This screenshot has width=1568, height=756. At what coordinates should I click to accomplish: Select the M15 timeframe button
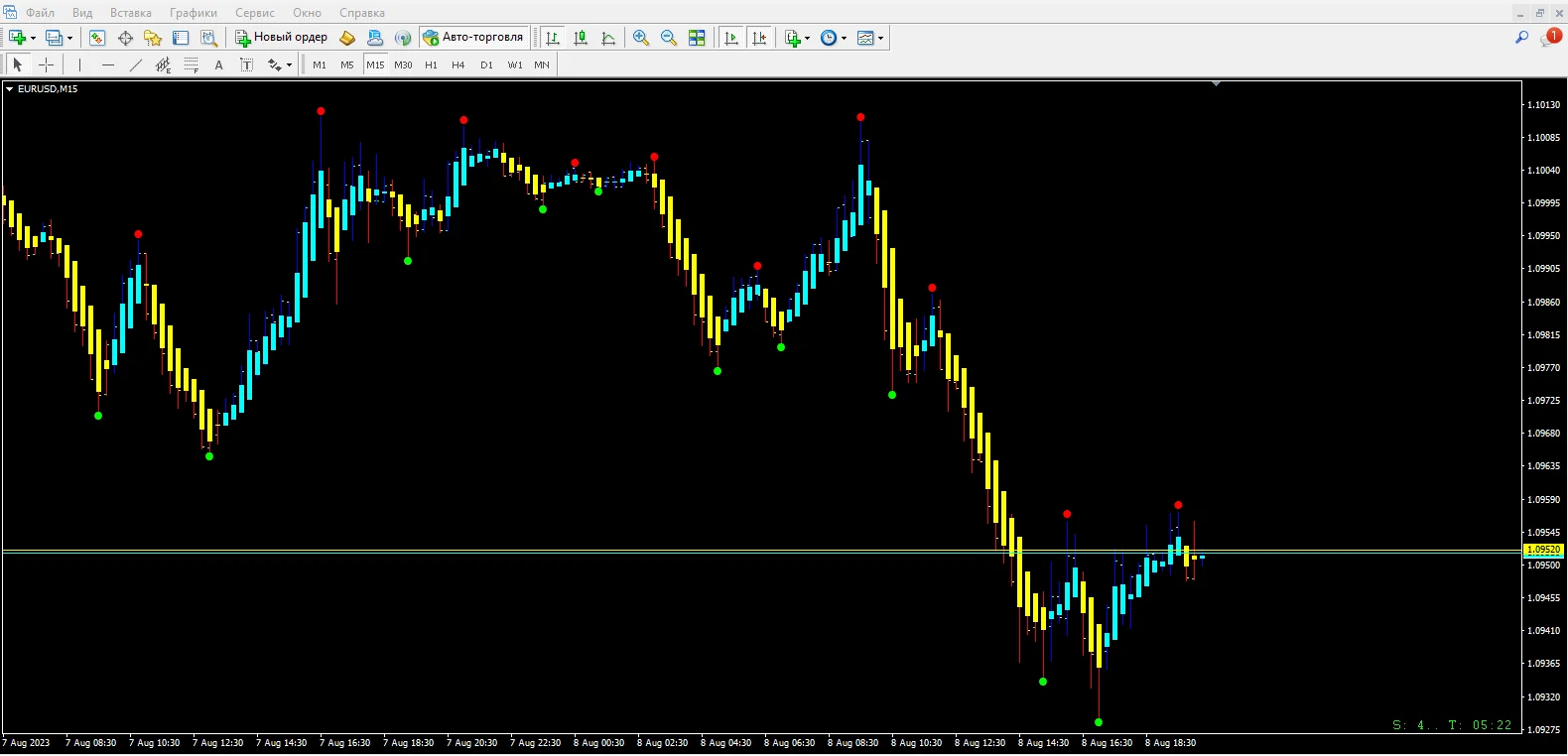[x=375, y=64]
